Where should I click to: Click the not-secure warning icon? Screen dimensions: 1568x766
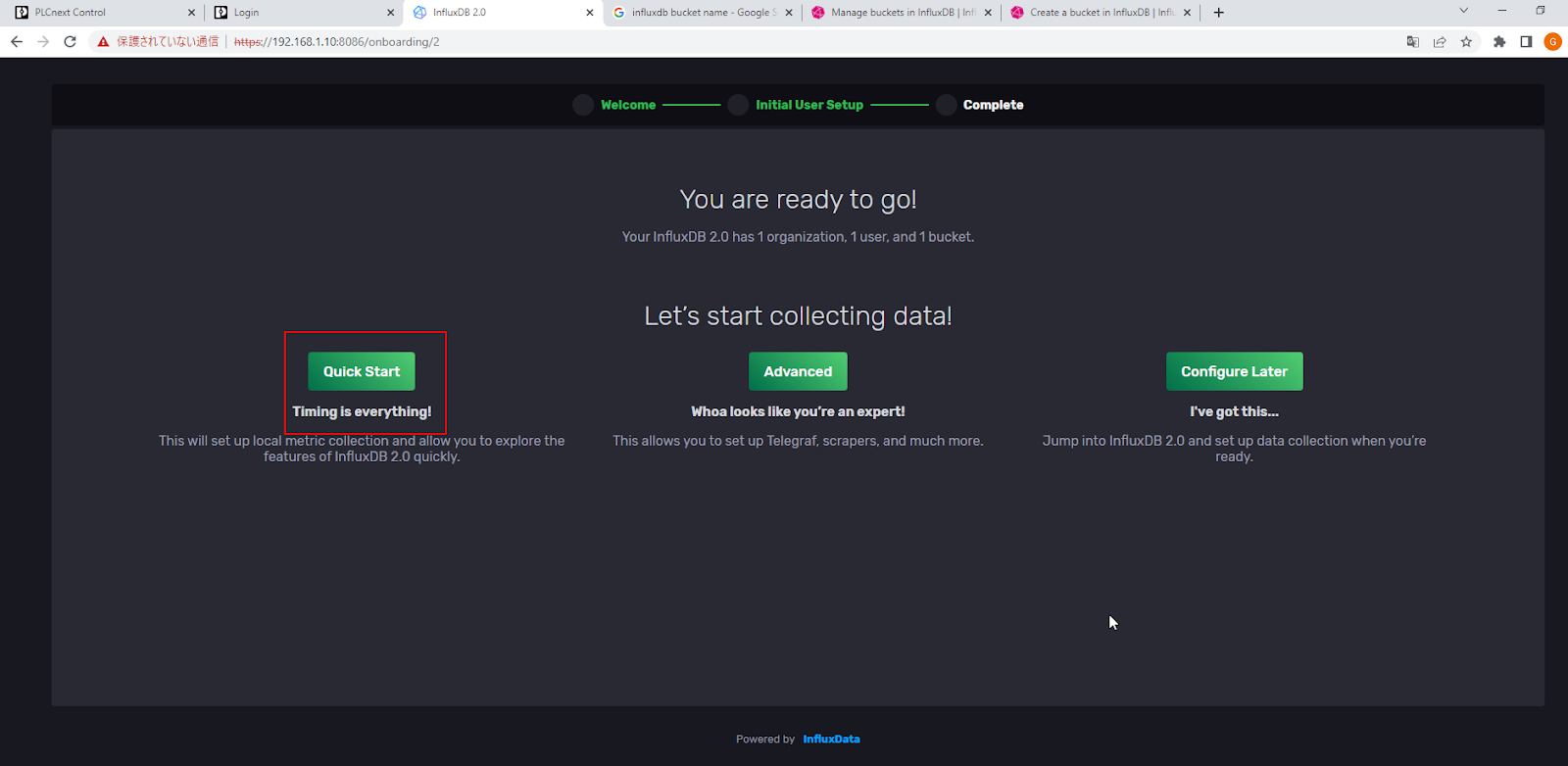click(x=103, y=42)
